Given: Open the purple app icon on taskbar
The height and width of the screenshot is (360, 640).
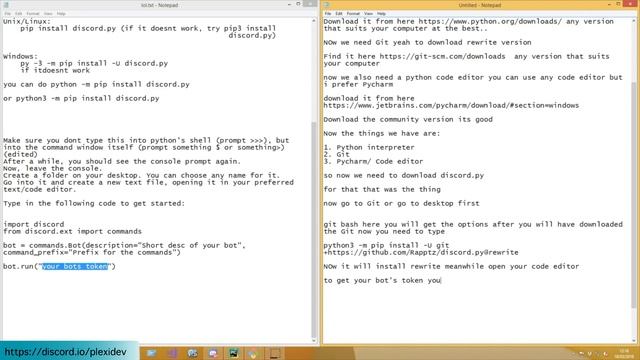Looking at the screenshot, I should [x=172, y=353].
